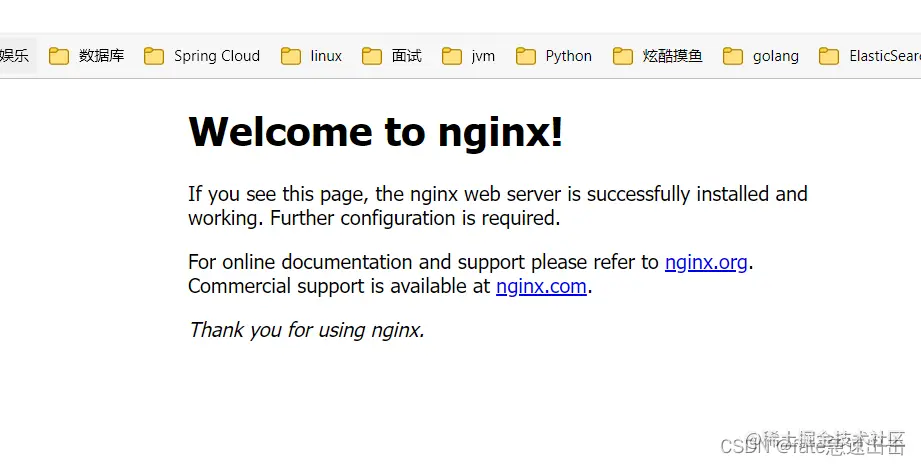This screenshot has width=921, height=465.
Task: Click the 'Welcome to nginx!' heading
Action: tap(376, 132)
